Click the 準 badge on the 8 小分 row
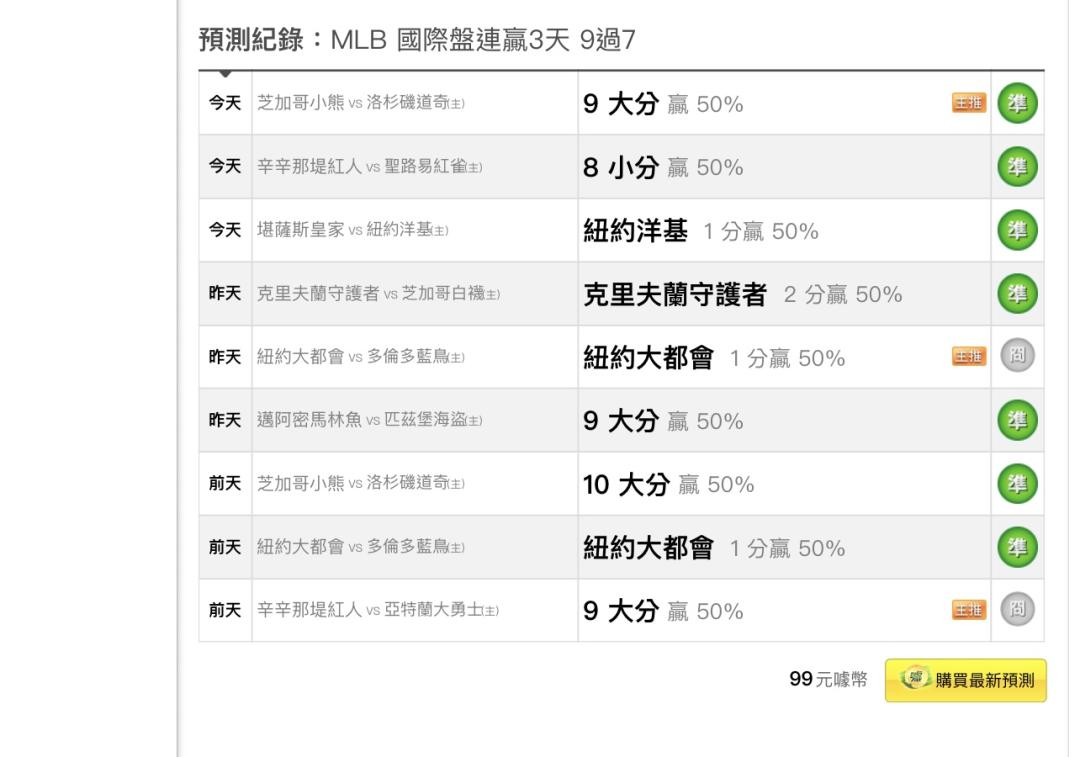 (x=1018, y=167)
